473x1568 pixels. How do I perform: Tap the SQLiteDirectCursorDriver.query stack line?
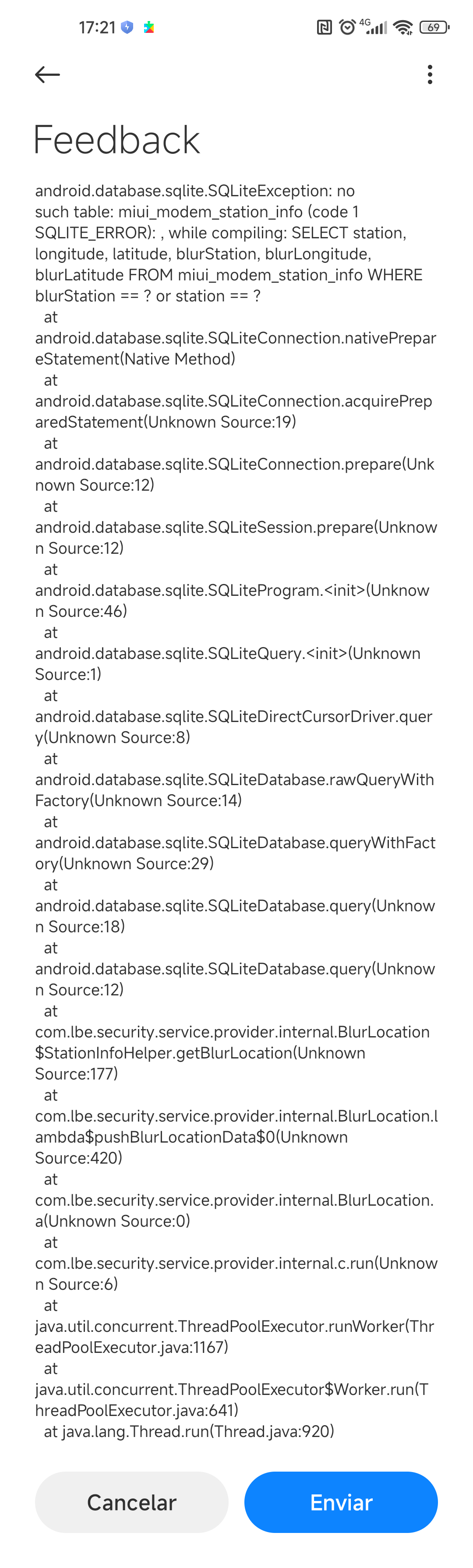click(234, 727)
